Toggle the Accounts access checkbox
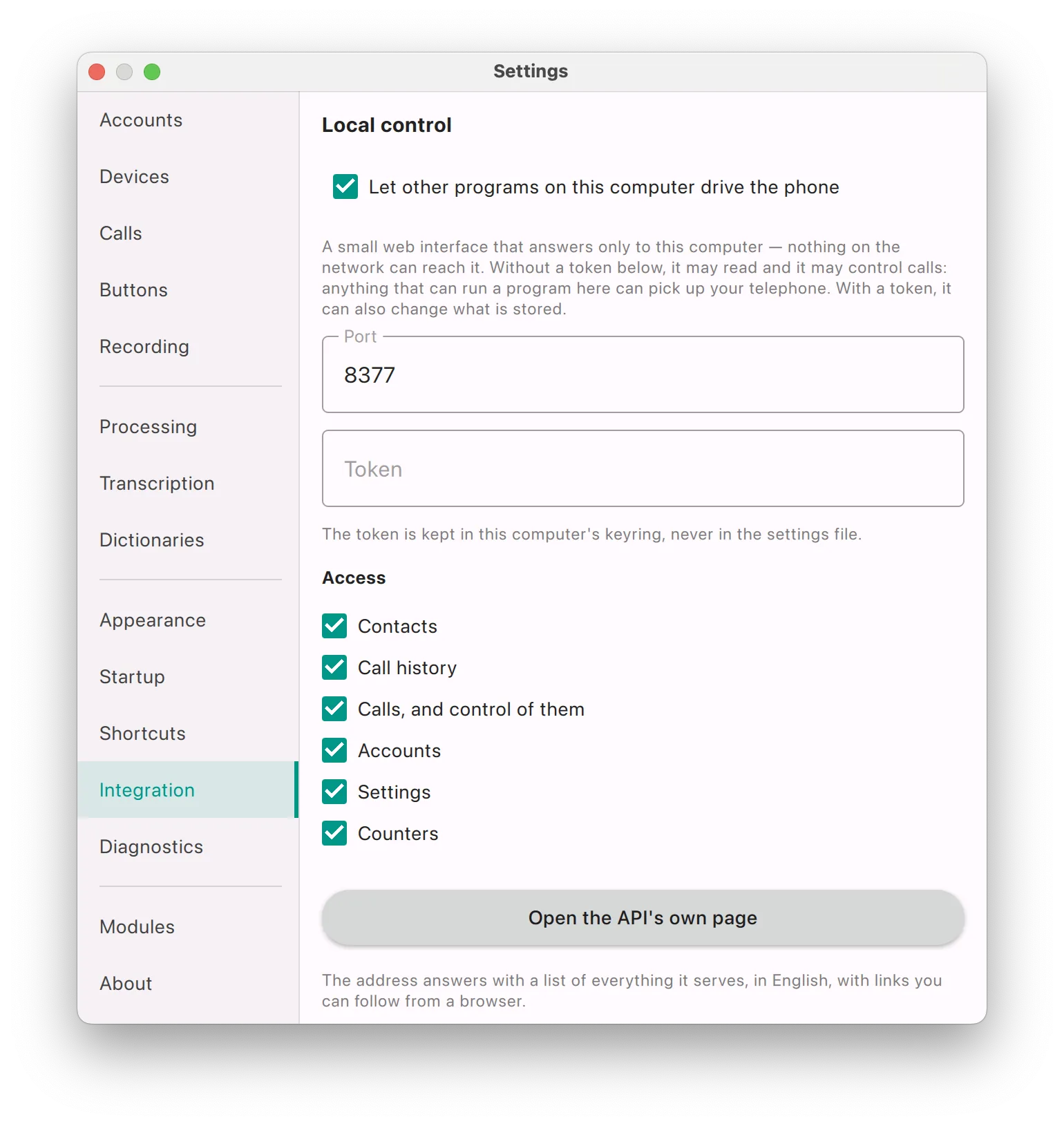The width and height of the screenshot is (1064, 1126). click(334, 750)
